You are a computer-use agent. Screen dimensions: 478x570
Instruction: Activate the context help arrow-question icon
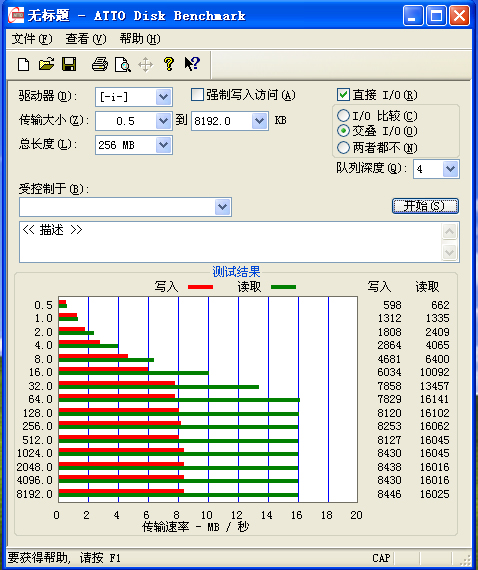192,64
